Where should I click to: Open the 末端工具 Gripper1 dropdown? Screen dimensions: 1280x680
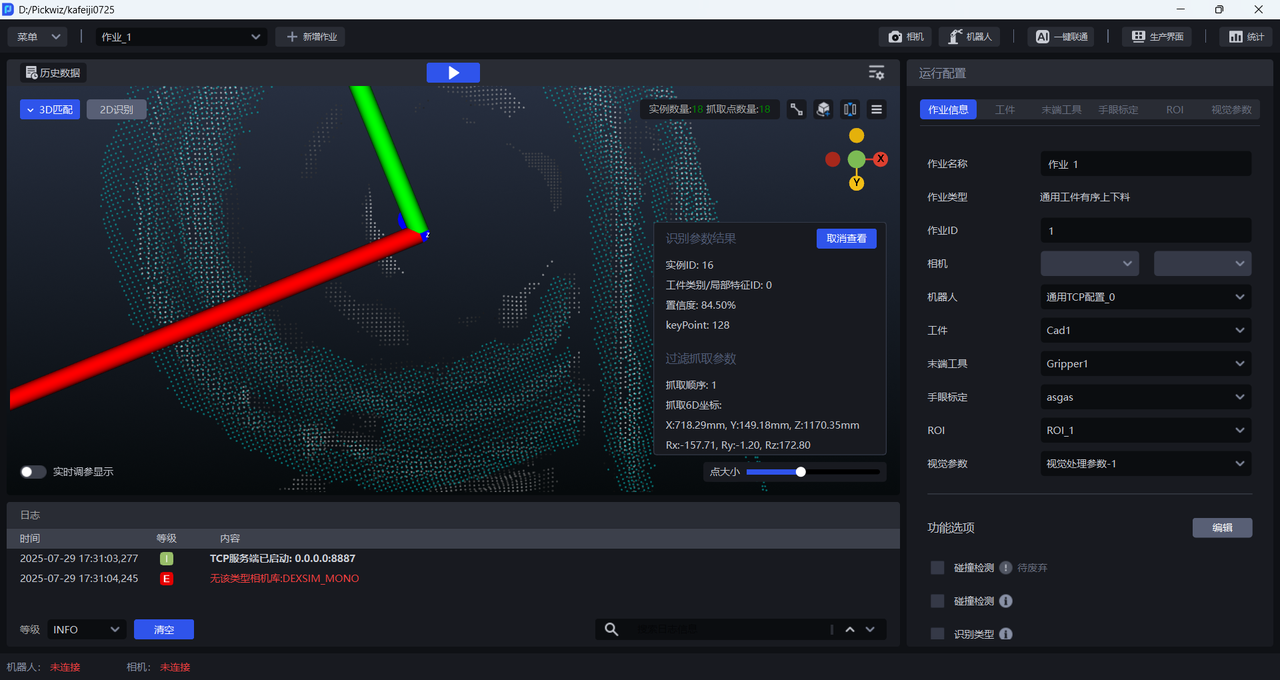pyautogui.click(x=1145, y=364)
